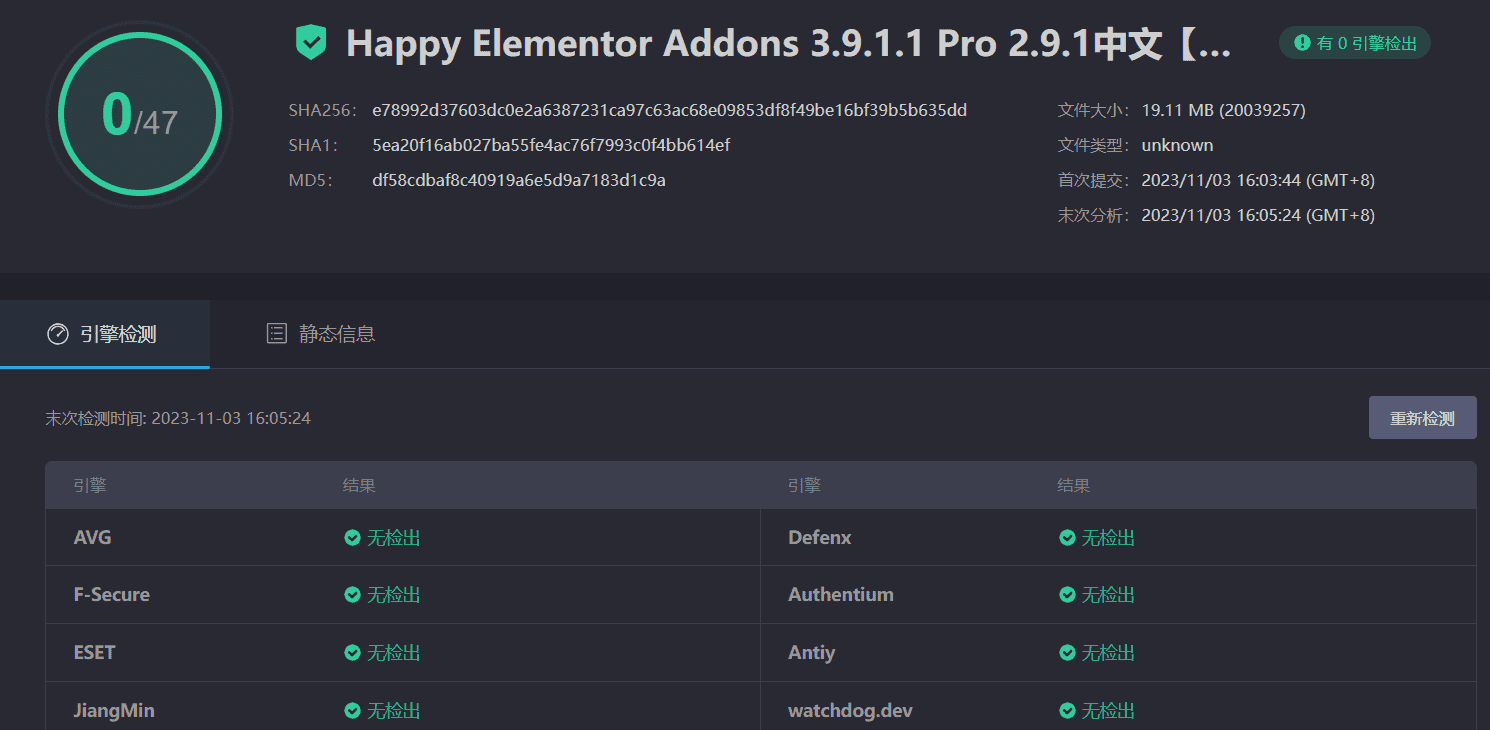Image resolution: width=1490 pixels, height=730 pixels.
Task: Click the Authentium engine name
Action: (x=841, y=595)
